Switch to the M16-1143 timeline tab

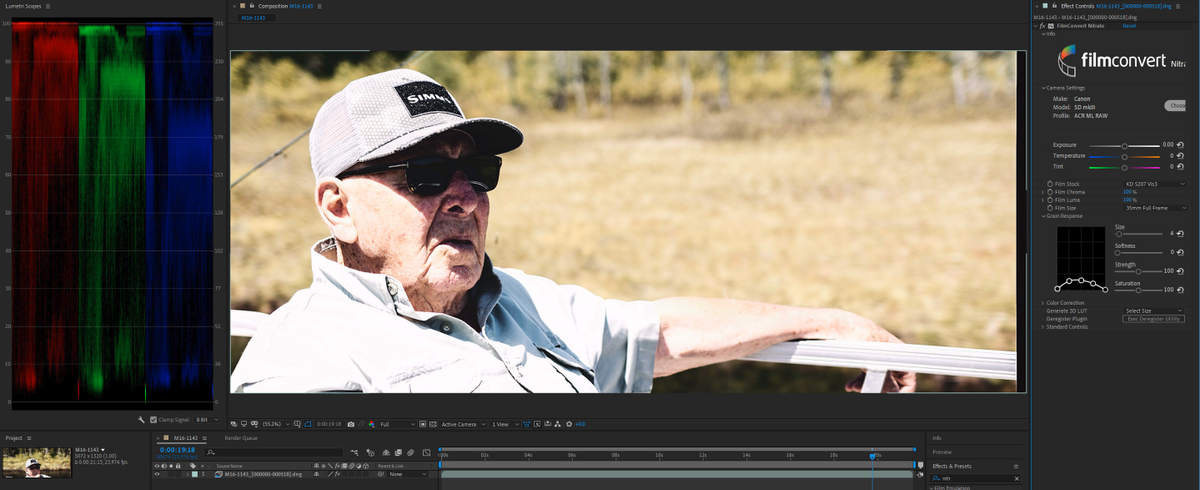coord(186,438)
